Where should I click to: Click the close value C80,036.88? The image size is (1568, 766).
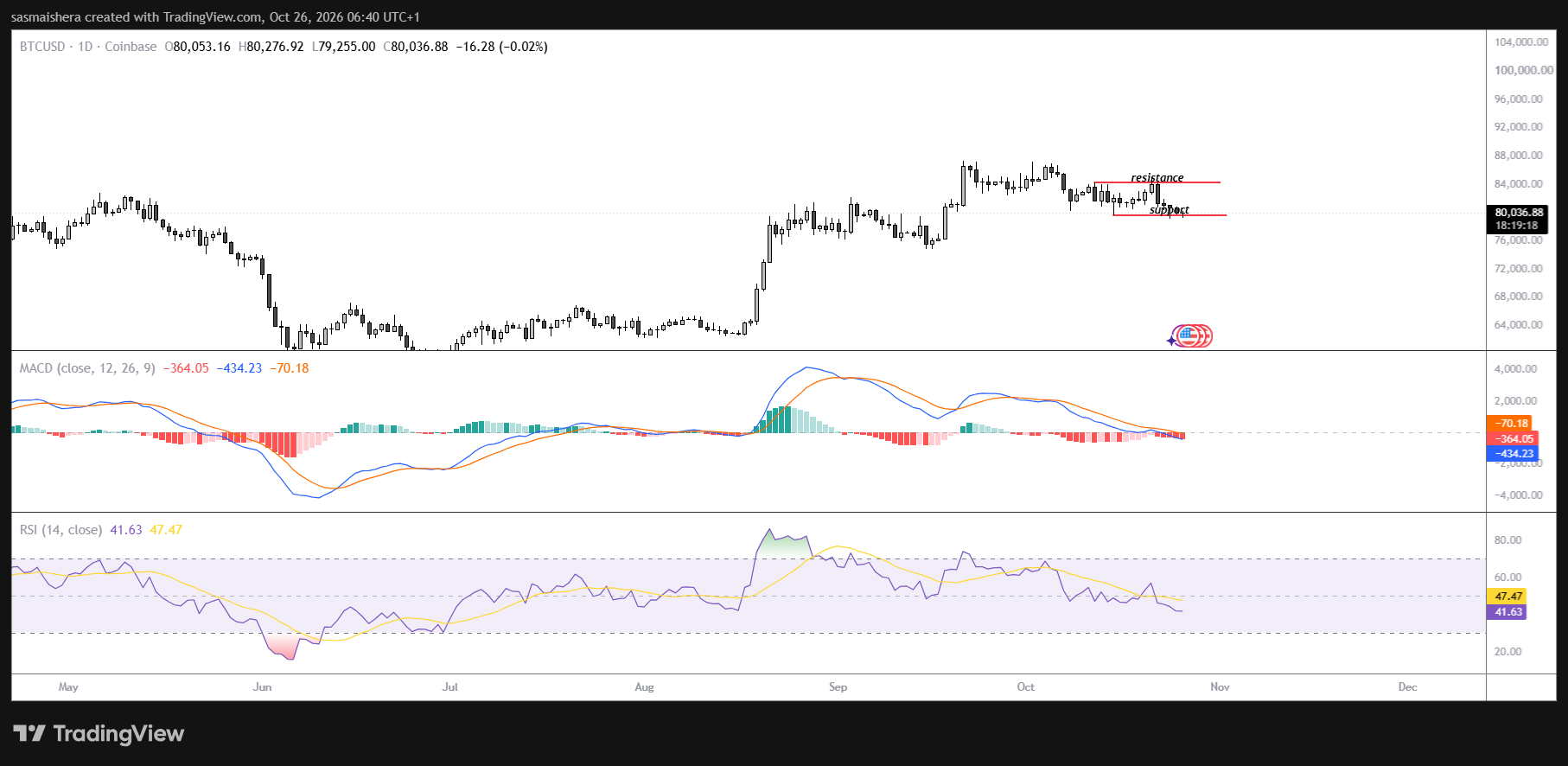coord(416,47)
